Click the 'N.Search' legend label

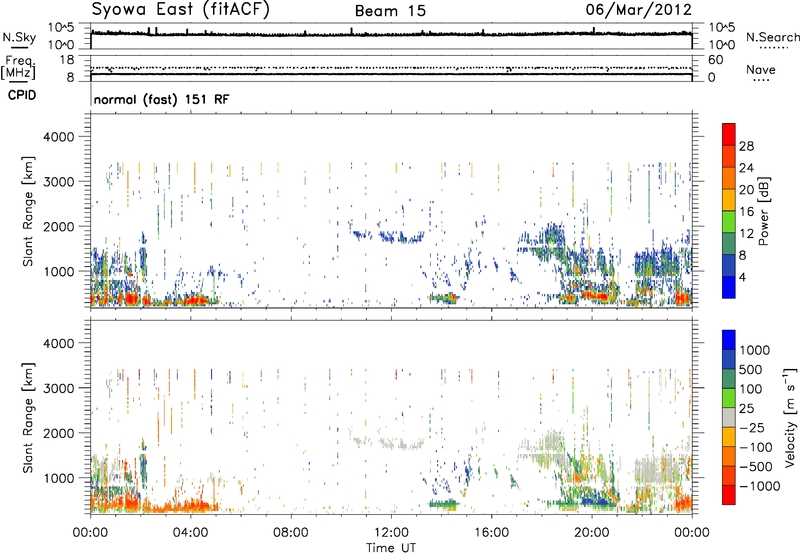(x=772, y=37)
